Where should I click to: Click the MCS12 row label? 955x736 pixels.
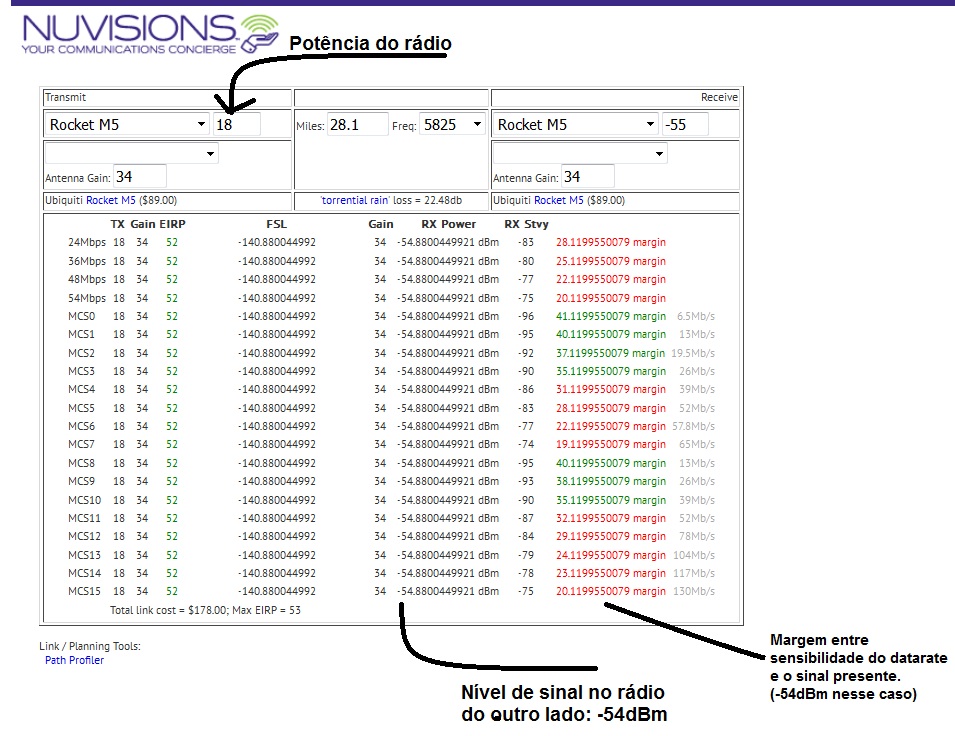[85, 536]
